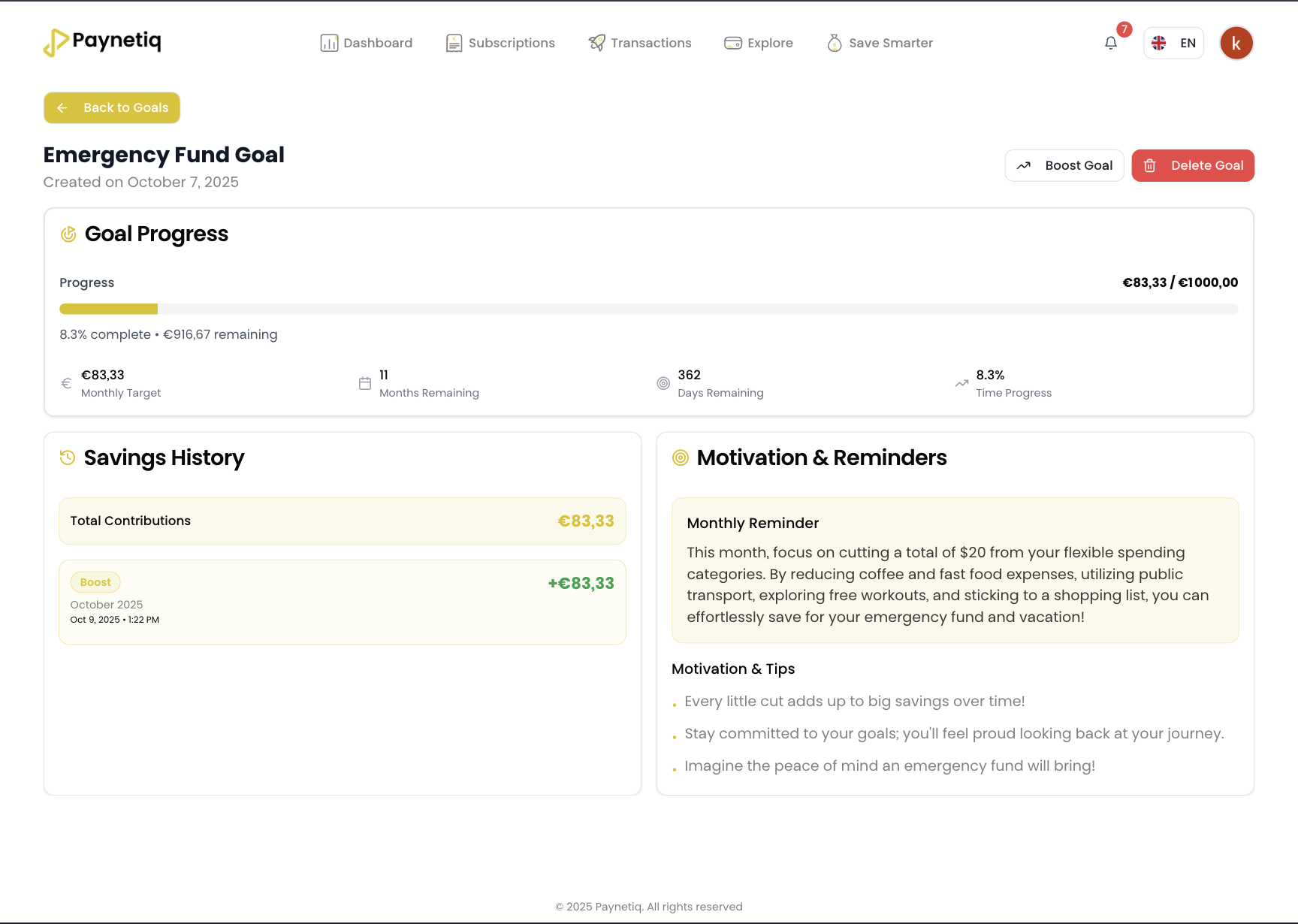Click the Boost Goal button
Image resolution: width=1298 pixels, height=924 pixels.
[x=1064, y=165]
